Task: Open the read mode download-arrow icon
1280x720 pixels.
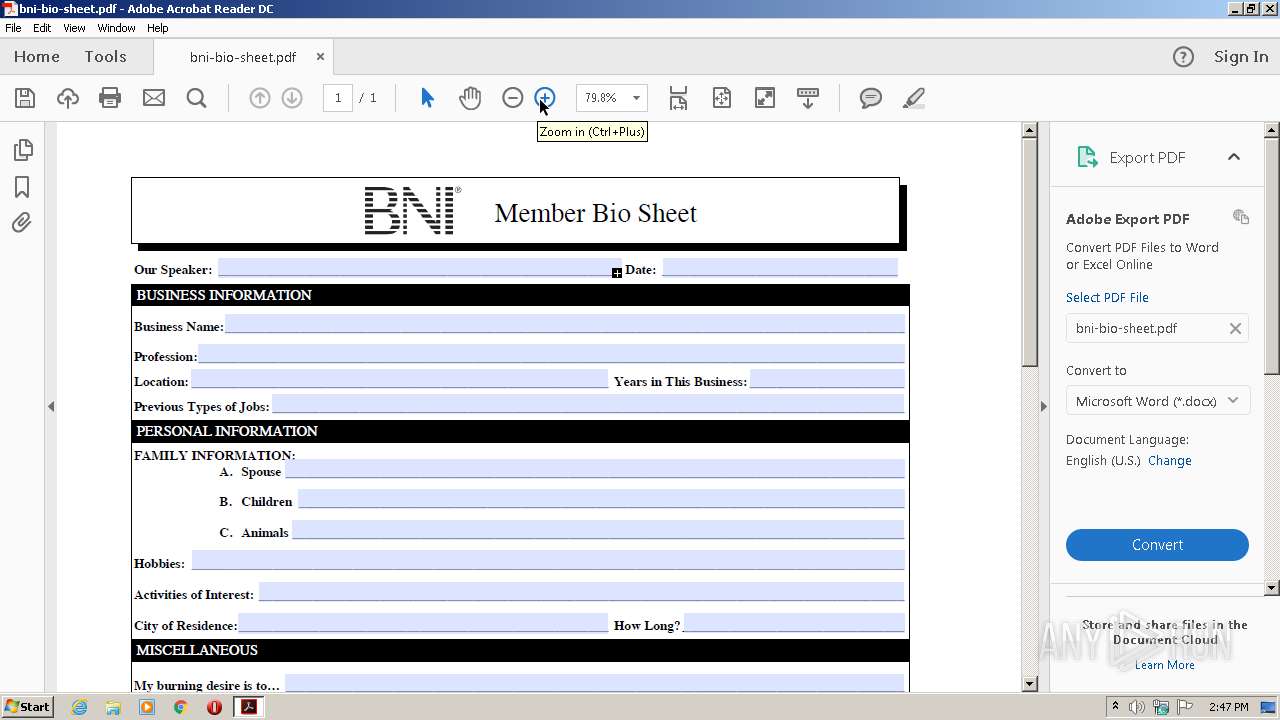Action: (x=807, y=98)
